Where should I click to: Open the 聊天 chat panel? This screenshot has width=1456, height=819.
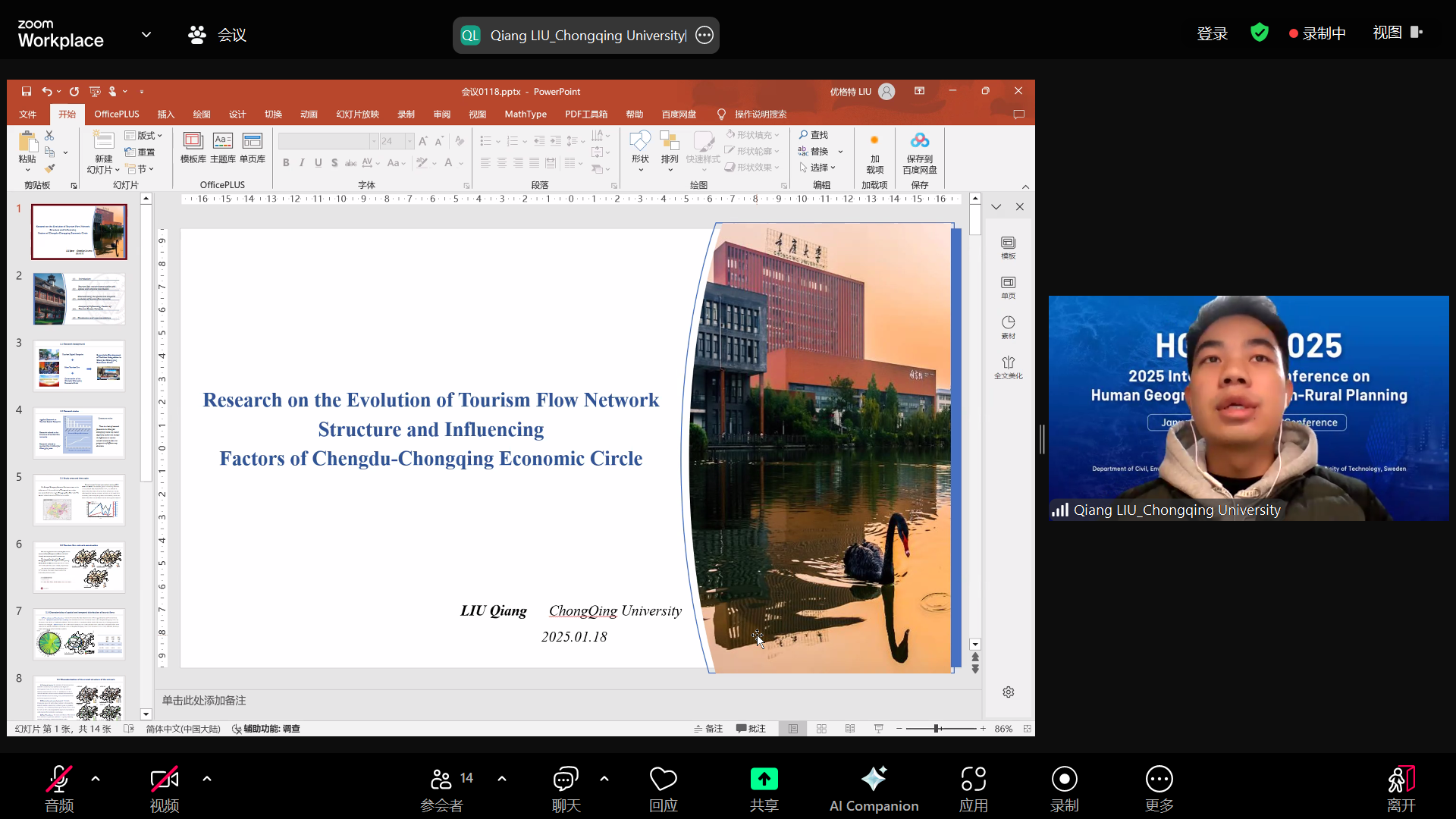pos(566,789)
